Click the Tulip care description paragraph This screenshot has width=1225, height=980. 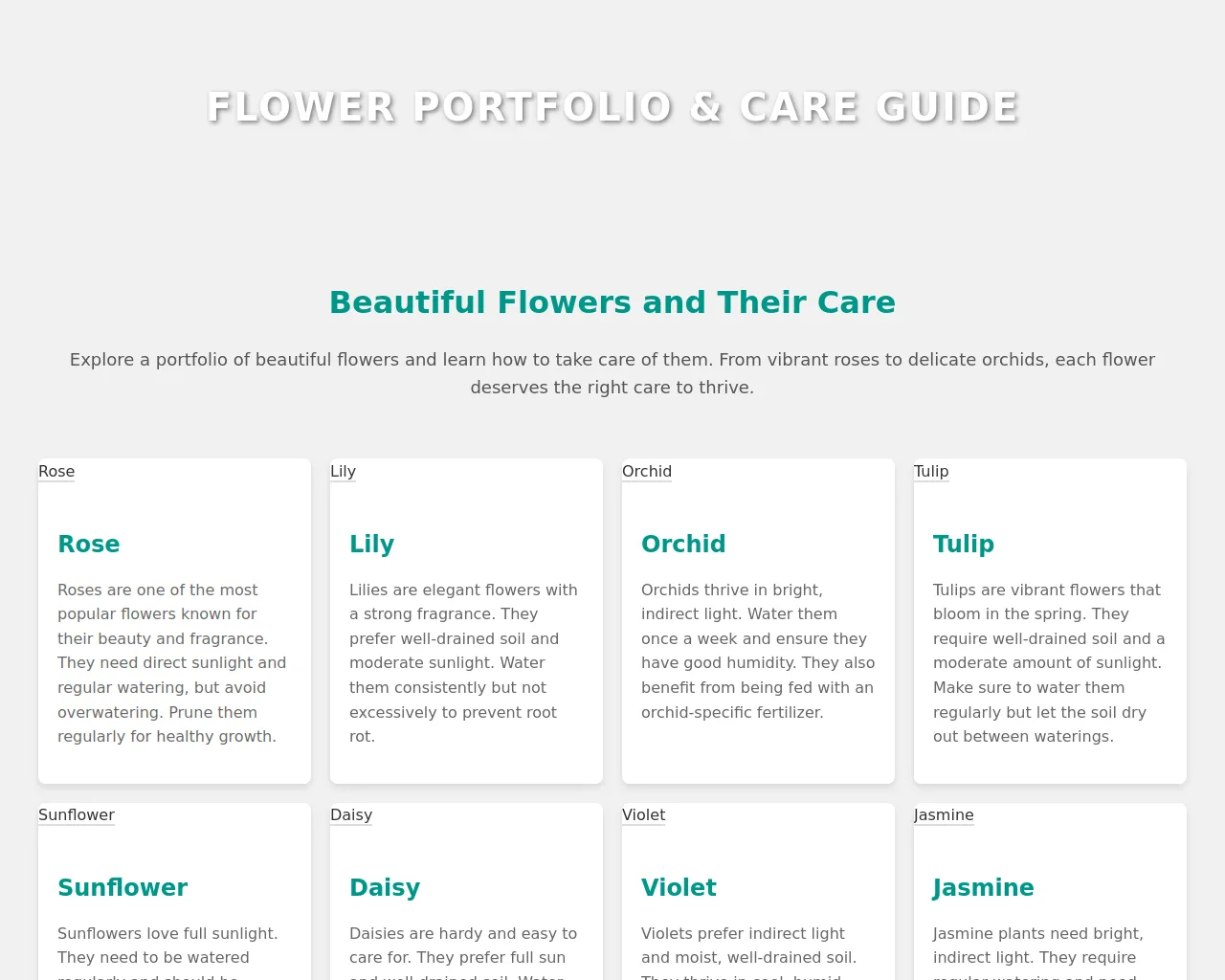pos(1050,663)
